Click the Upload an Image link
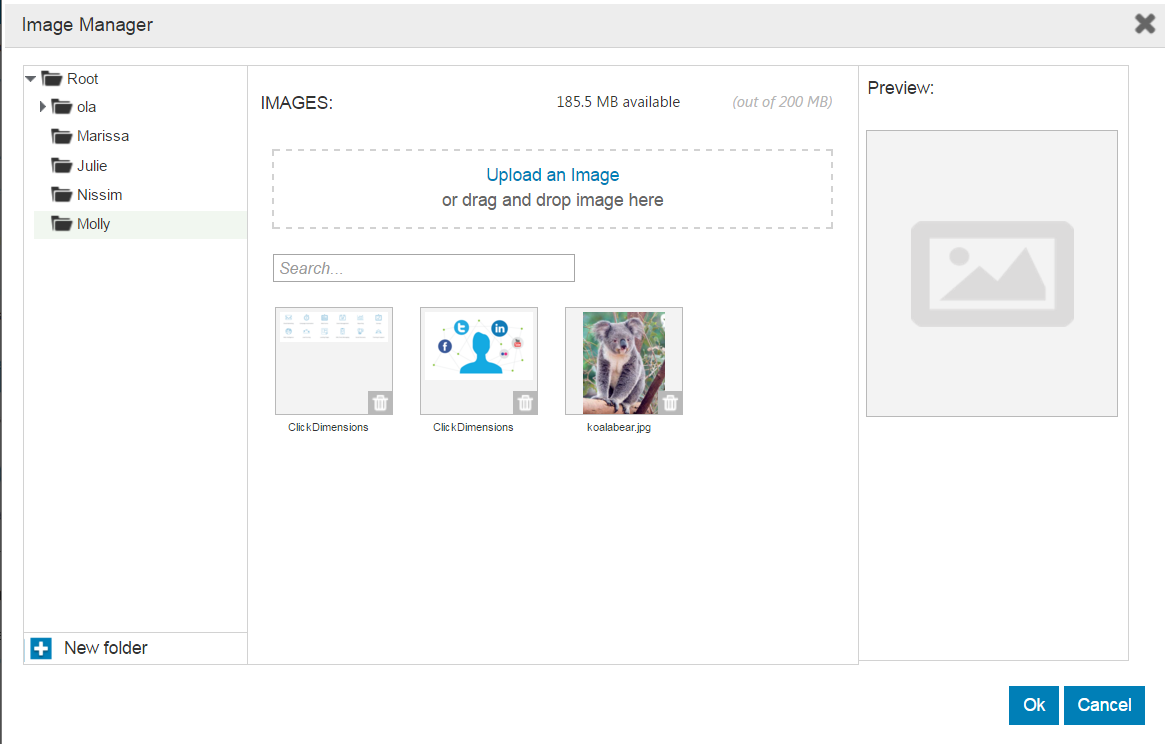The width and height of the screenshot is (1169, 744). [552, 175]
